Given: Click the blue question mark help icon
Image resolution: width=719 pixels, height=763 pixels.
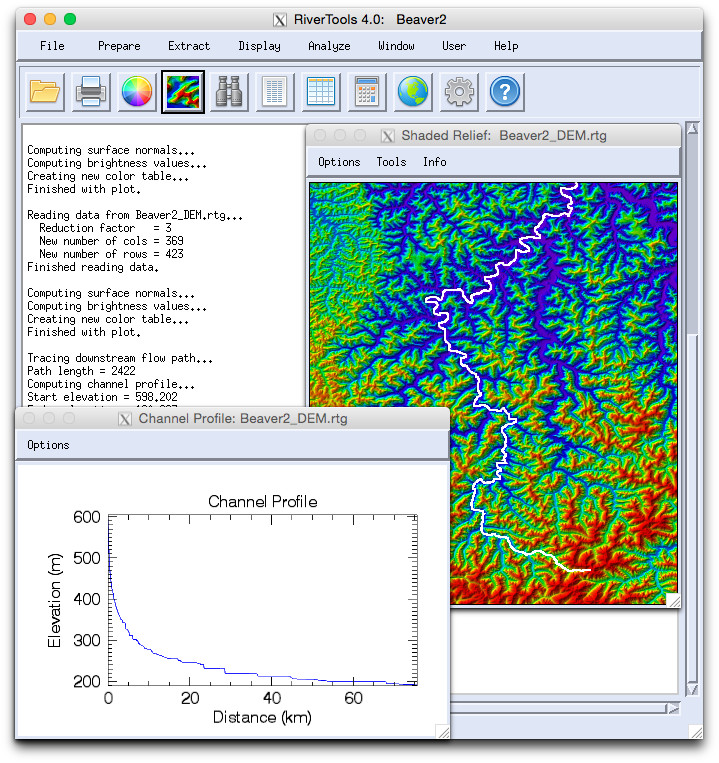Looking at the screenshot, I should tap(505, 93).
